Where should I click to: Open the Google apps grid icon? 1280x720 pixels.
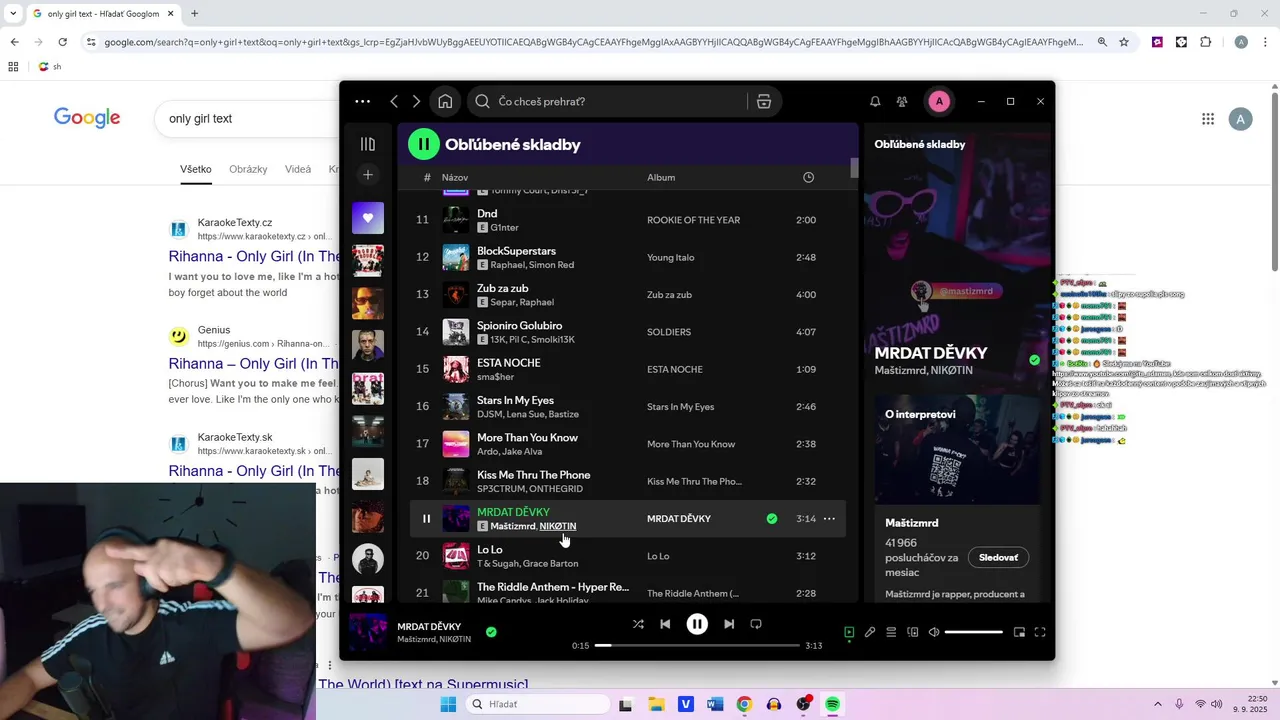(1208, 119)
